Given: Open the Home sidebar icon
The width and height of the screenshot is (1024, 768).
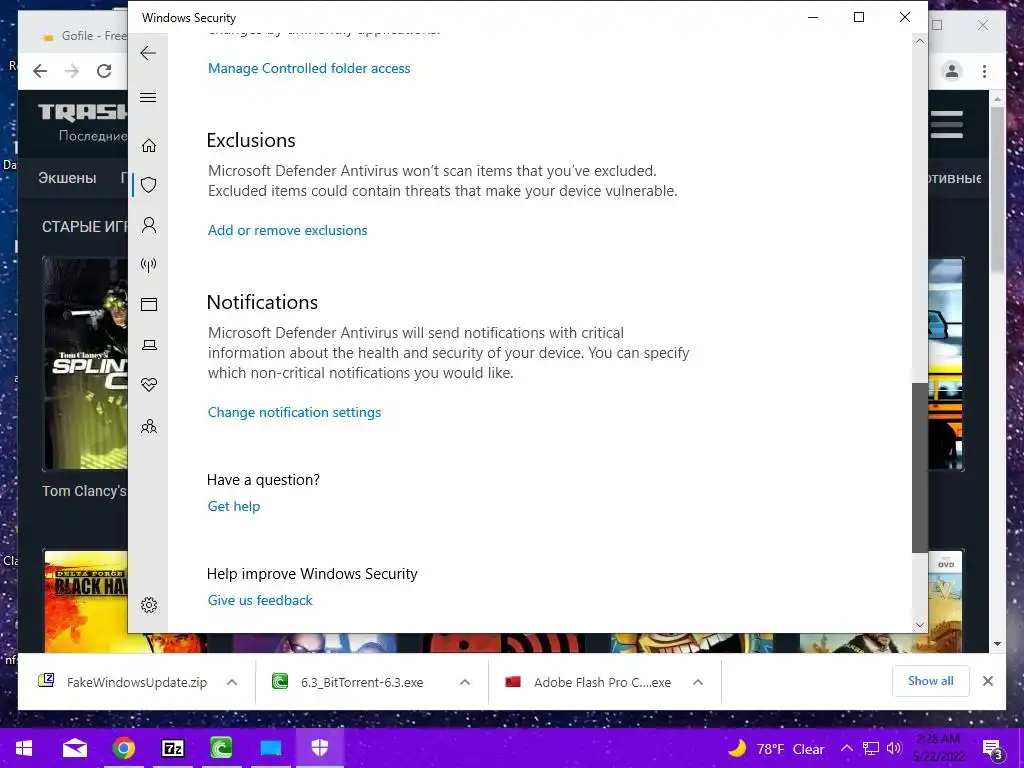Looking at the screenshot, I should tap(149, 145).
